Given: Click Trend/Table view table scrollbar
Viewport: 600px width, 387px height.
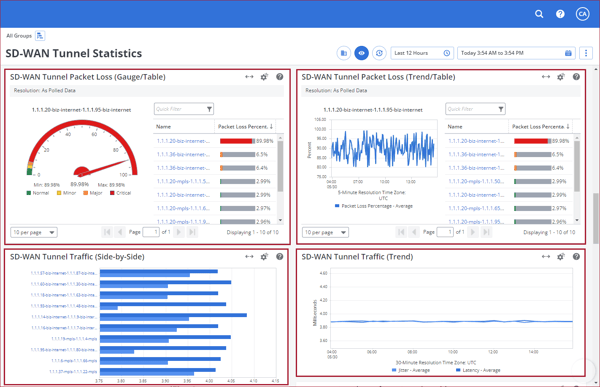Looking at the screenshot, I should [x=577, y=166].
